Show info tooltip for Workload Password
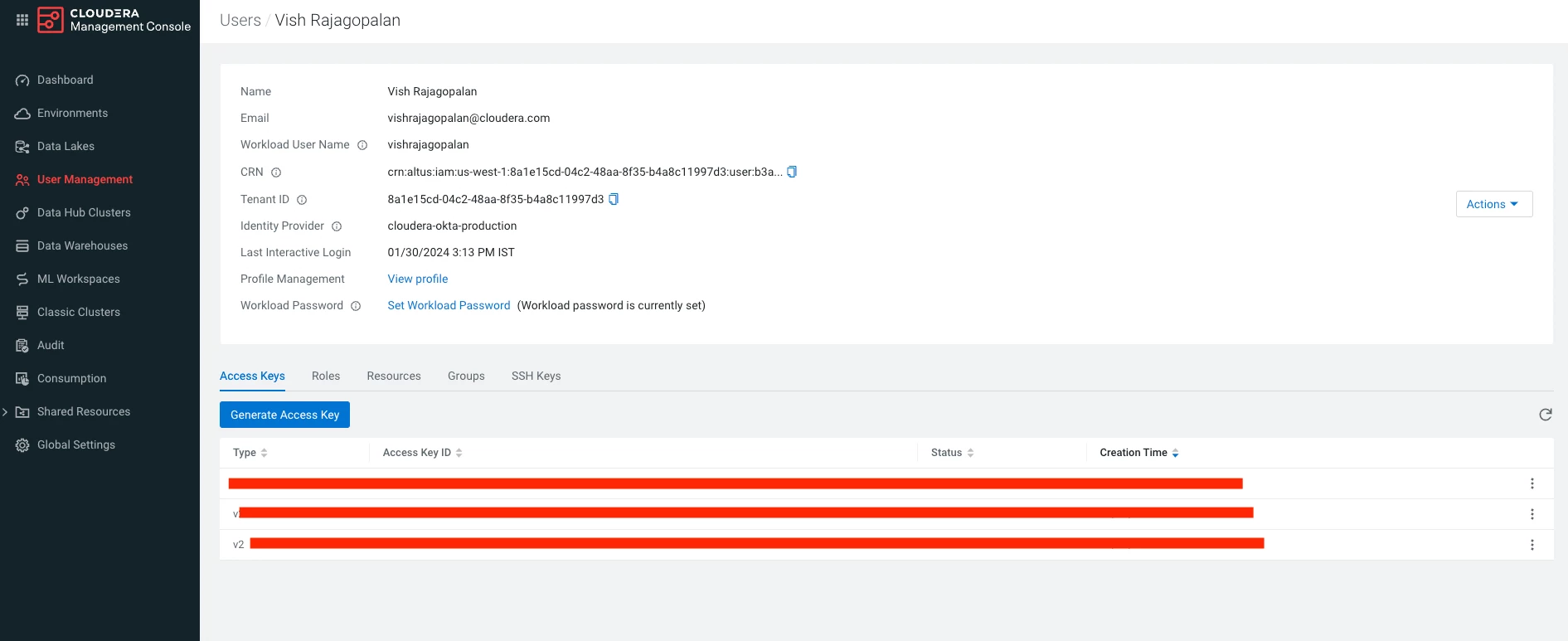Screen dimensions: 1568x641 coord(356,306)
